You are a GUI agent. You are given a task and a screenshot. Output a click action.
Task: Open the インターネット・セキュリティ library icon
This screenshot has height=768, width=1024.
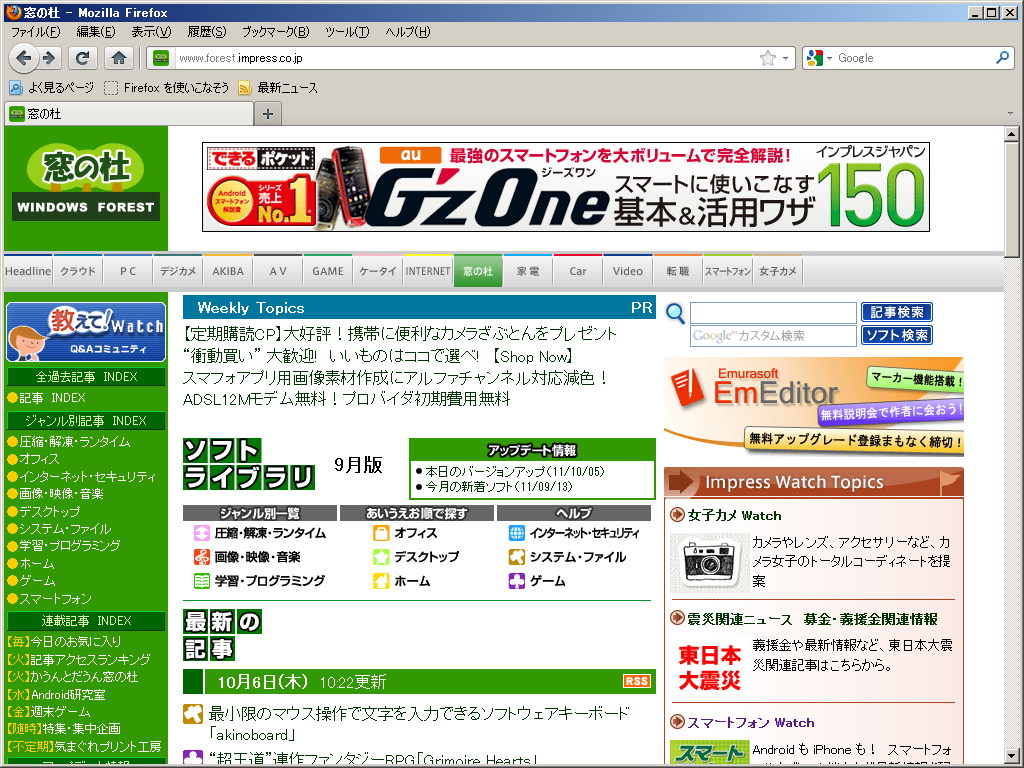[517, 533]
